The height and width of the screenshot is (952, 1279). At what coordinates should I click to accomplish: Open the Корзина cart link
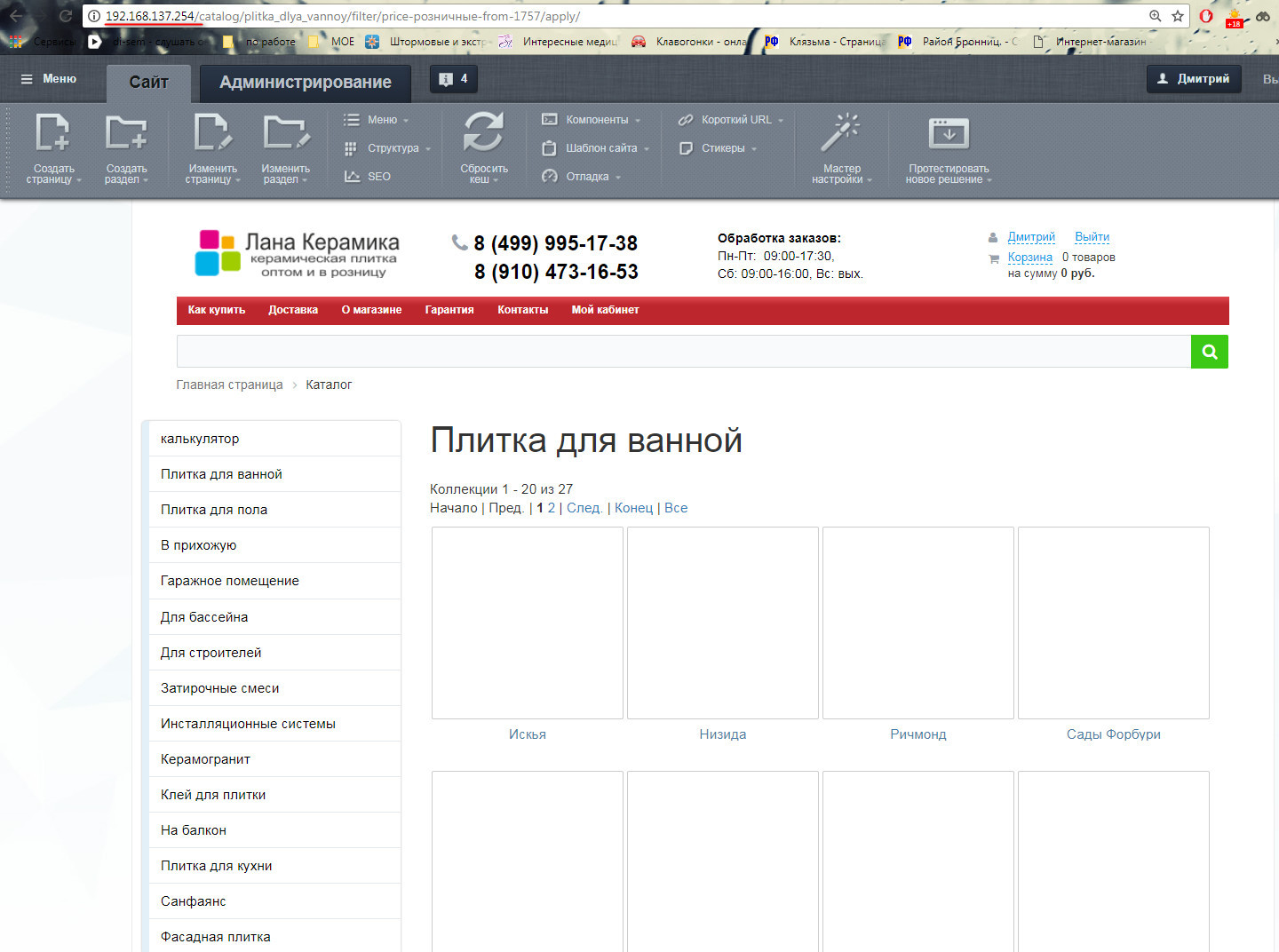[1029, 258]
